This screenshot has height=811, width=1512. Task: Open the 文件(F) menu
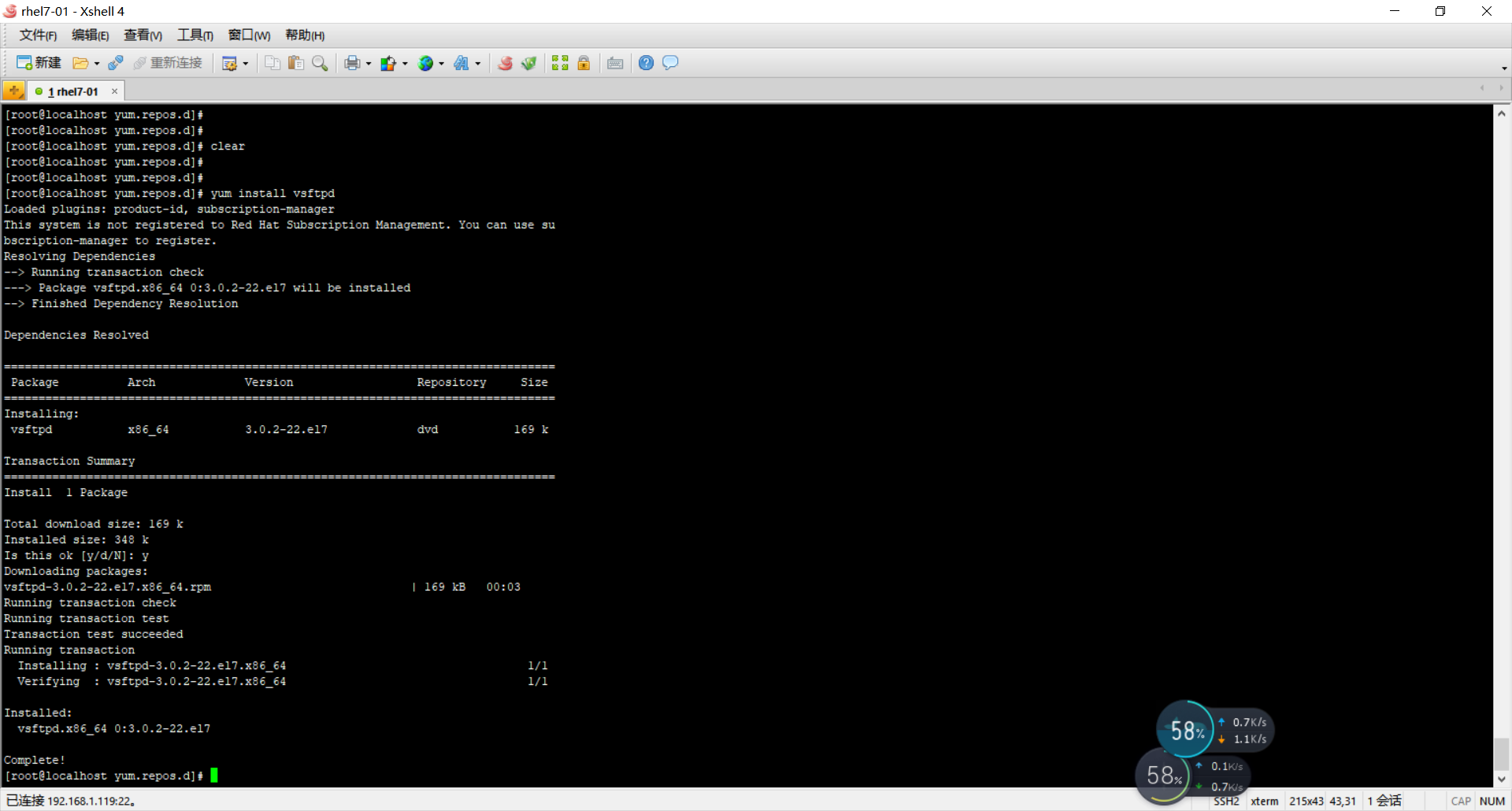tap(38, 35)
